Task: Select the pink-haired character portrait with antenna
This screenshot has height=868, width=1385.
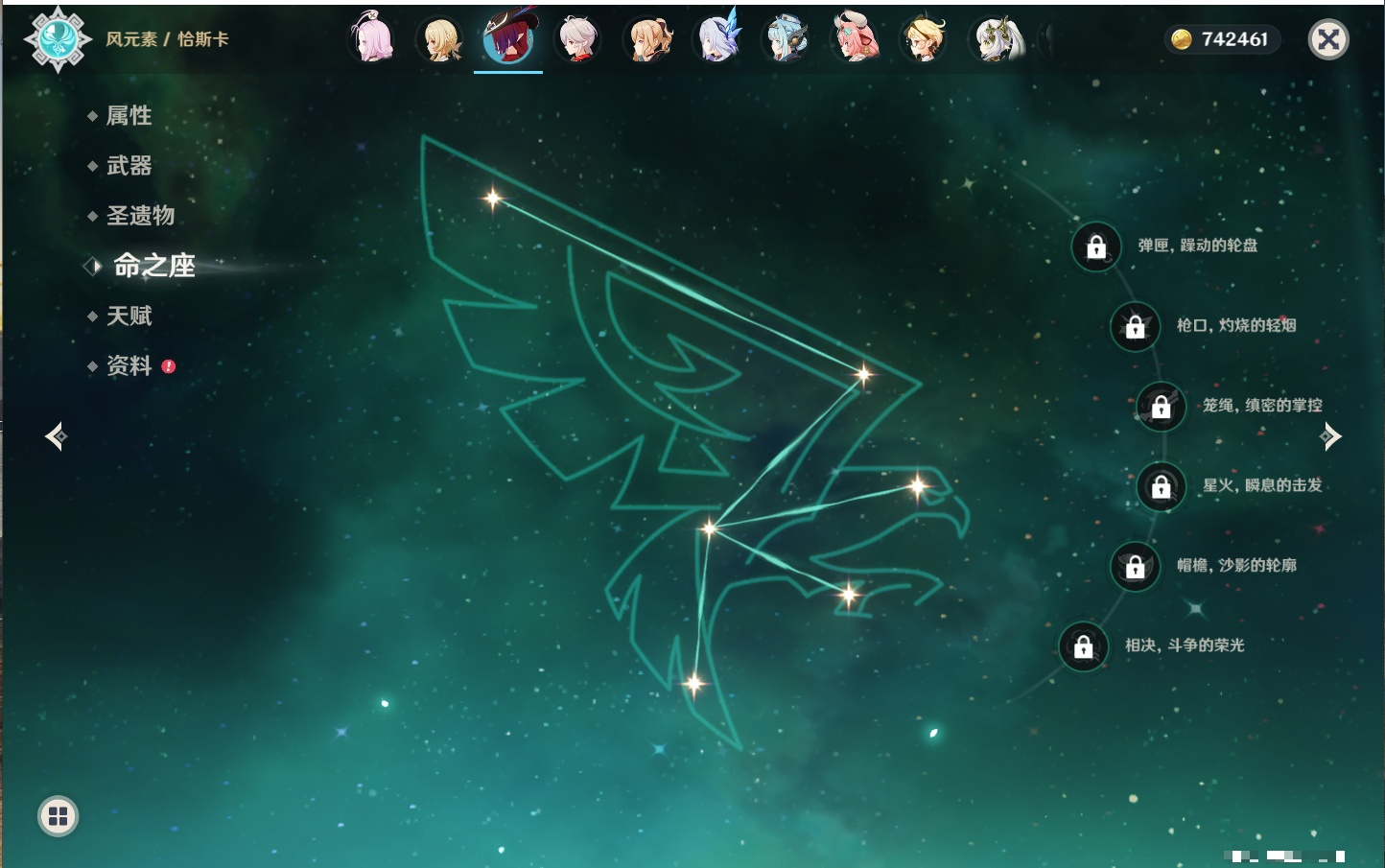Action: pyautogui.click(x=372, y=39)
